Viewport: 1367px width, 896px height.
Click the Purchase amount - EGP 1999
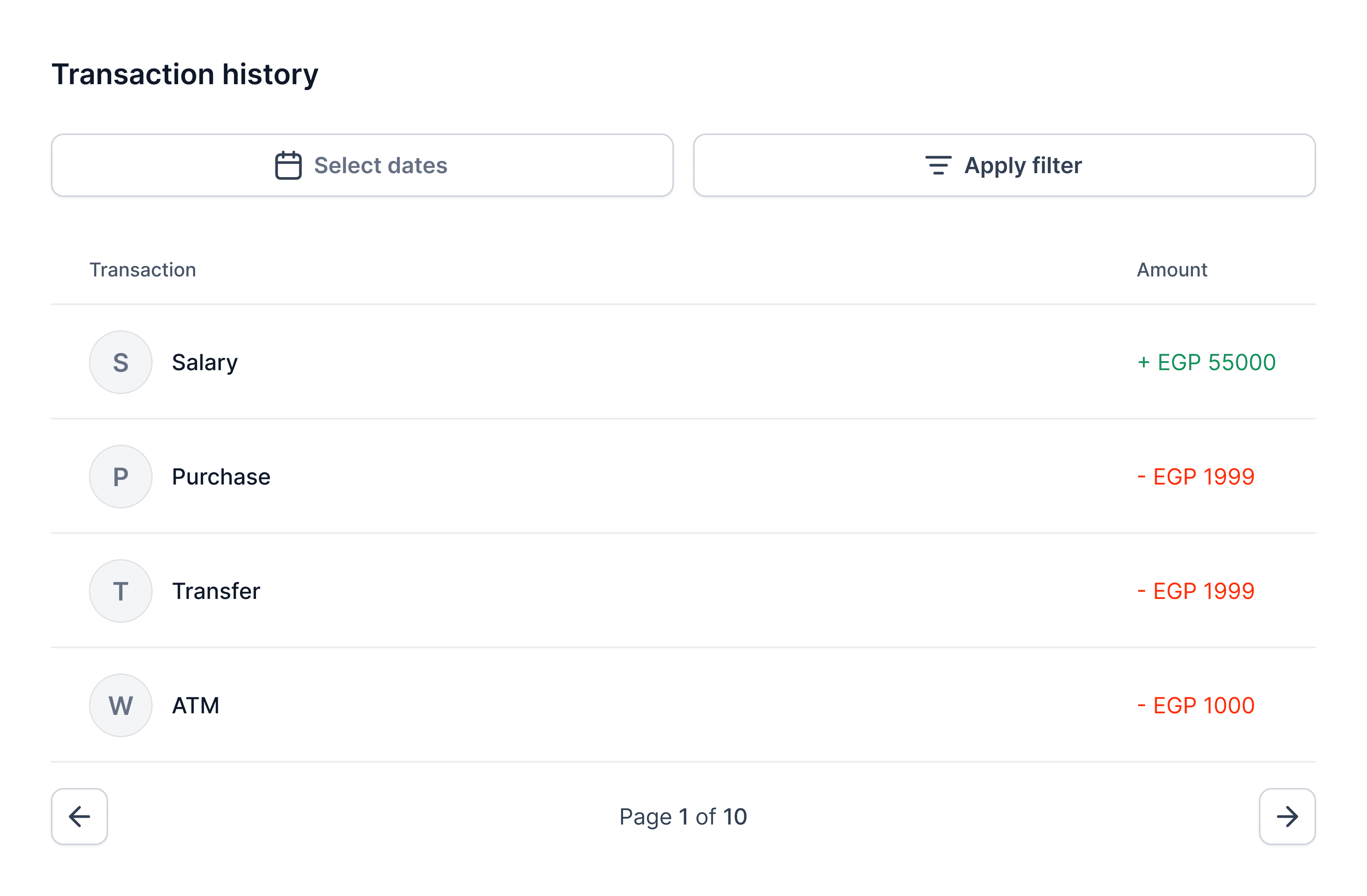click(x=1196, y=477)
